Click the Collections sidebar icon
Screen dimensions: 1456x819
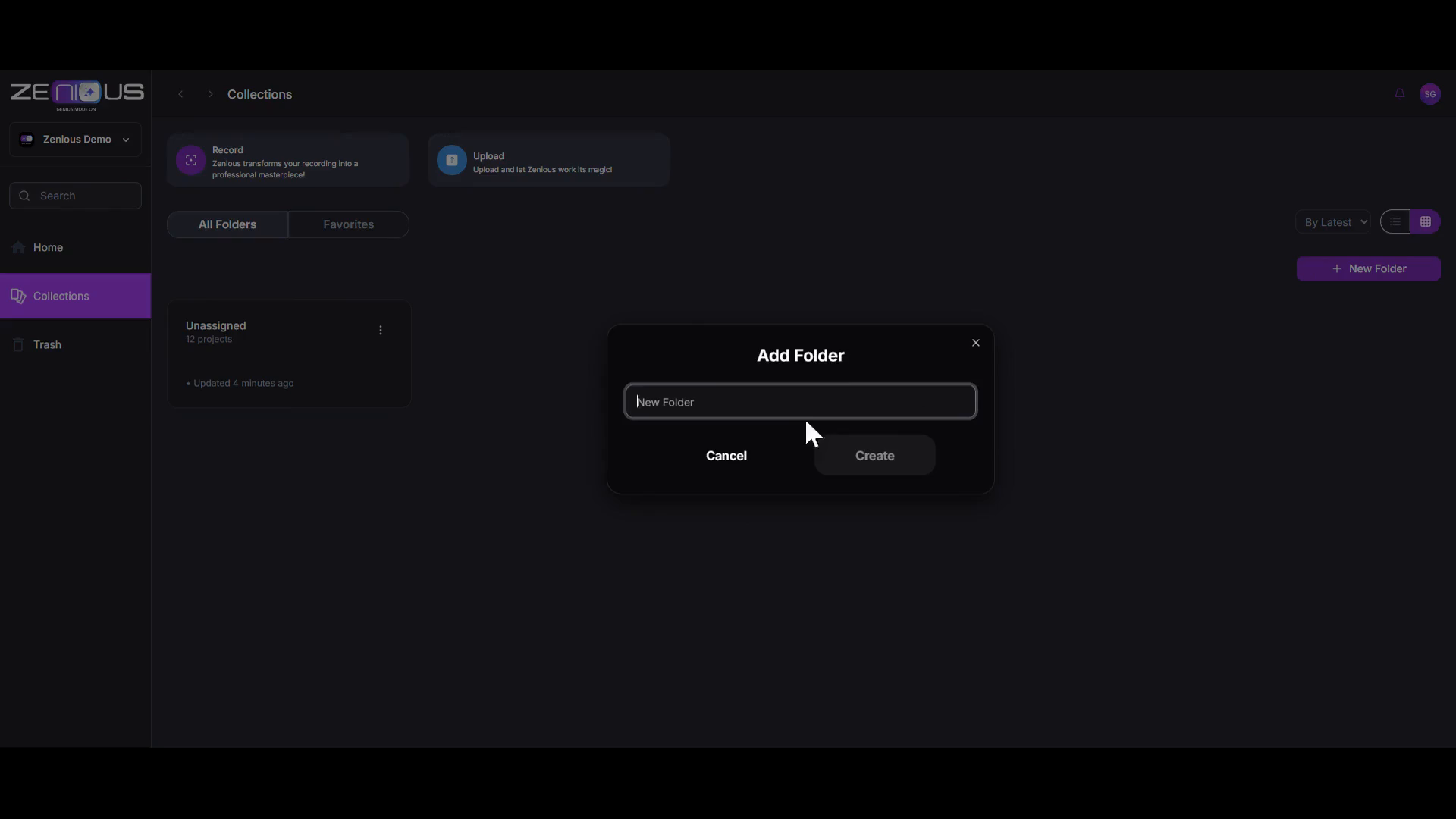point(19,296)
